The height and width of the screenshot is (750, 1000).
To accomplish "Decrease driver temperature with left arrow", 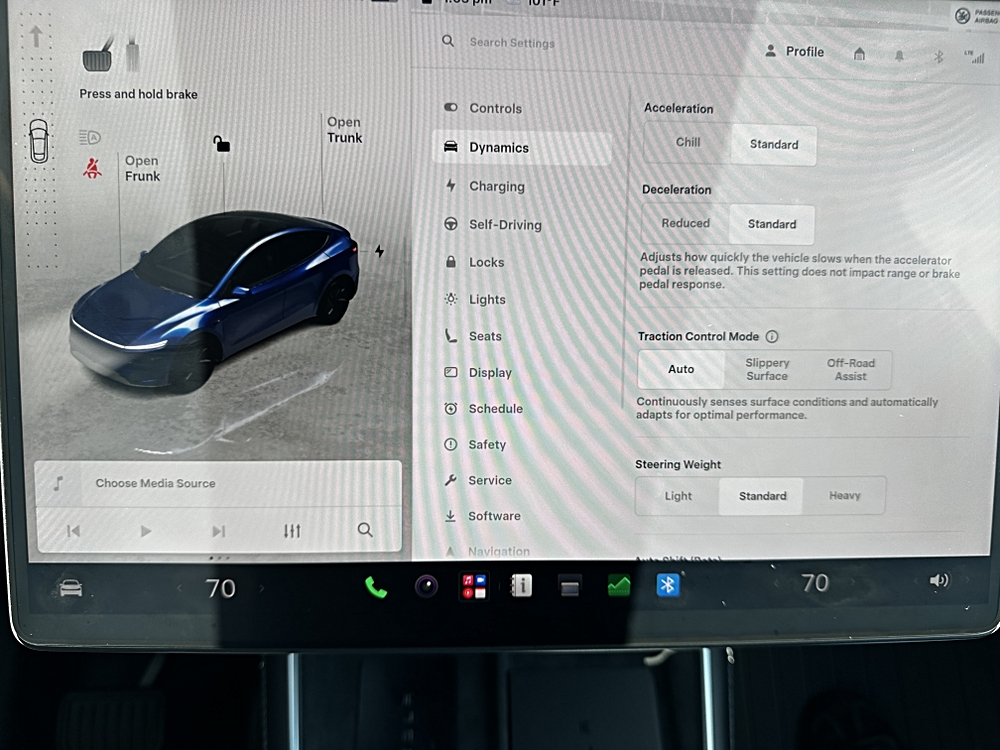I will (x=179, y=588).
